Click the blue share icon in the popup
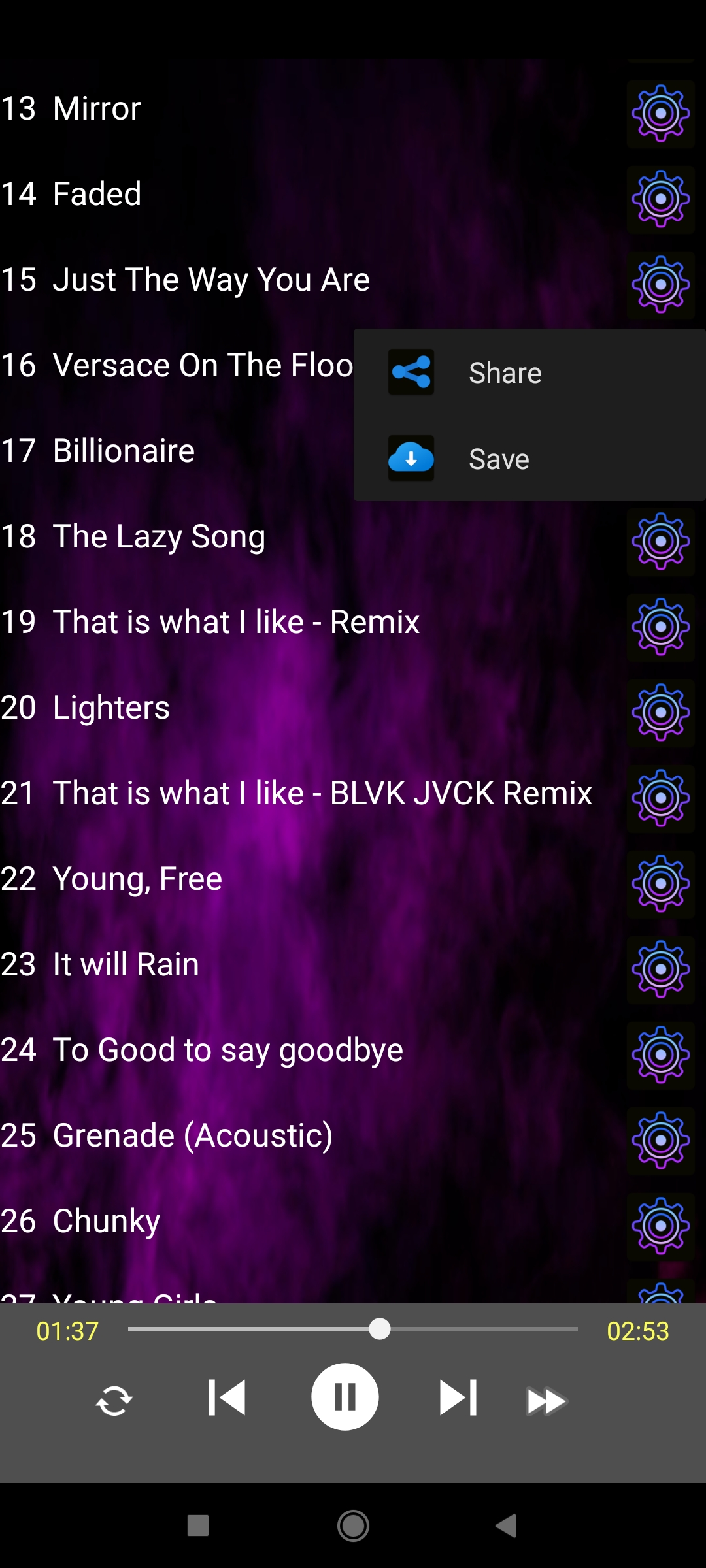The width and height of the screenshot is (706, 1568). tap(411, 372)
